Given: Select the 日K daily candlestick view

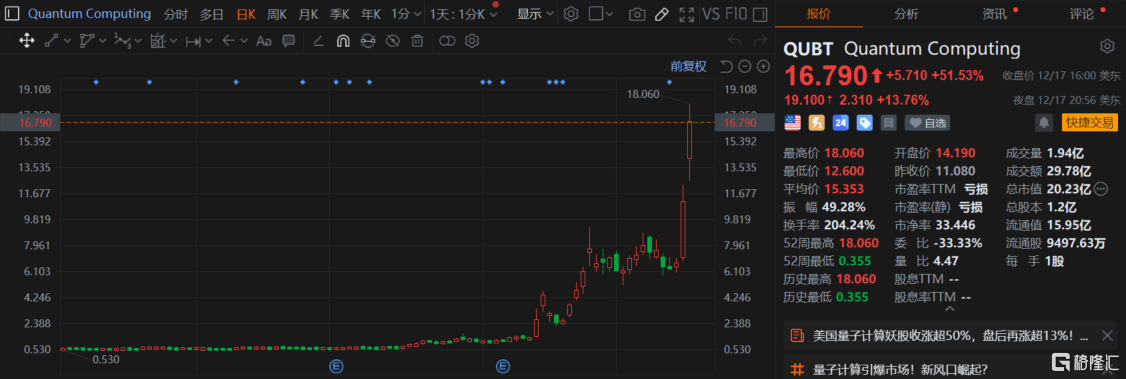Looking at the screenshot, I should (x=246, y=14).
